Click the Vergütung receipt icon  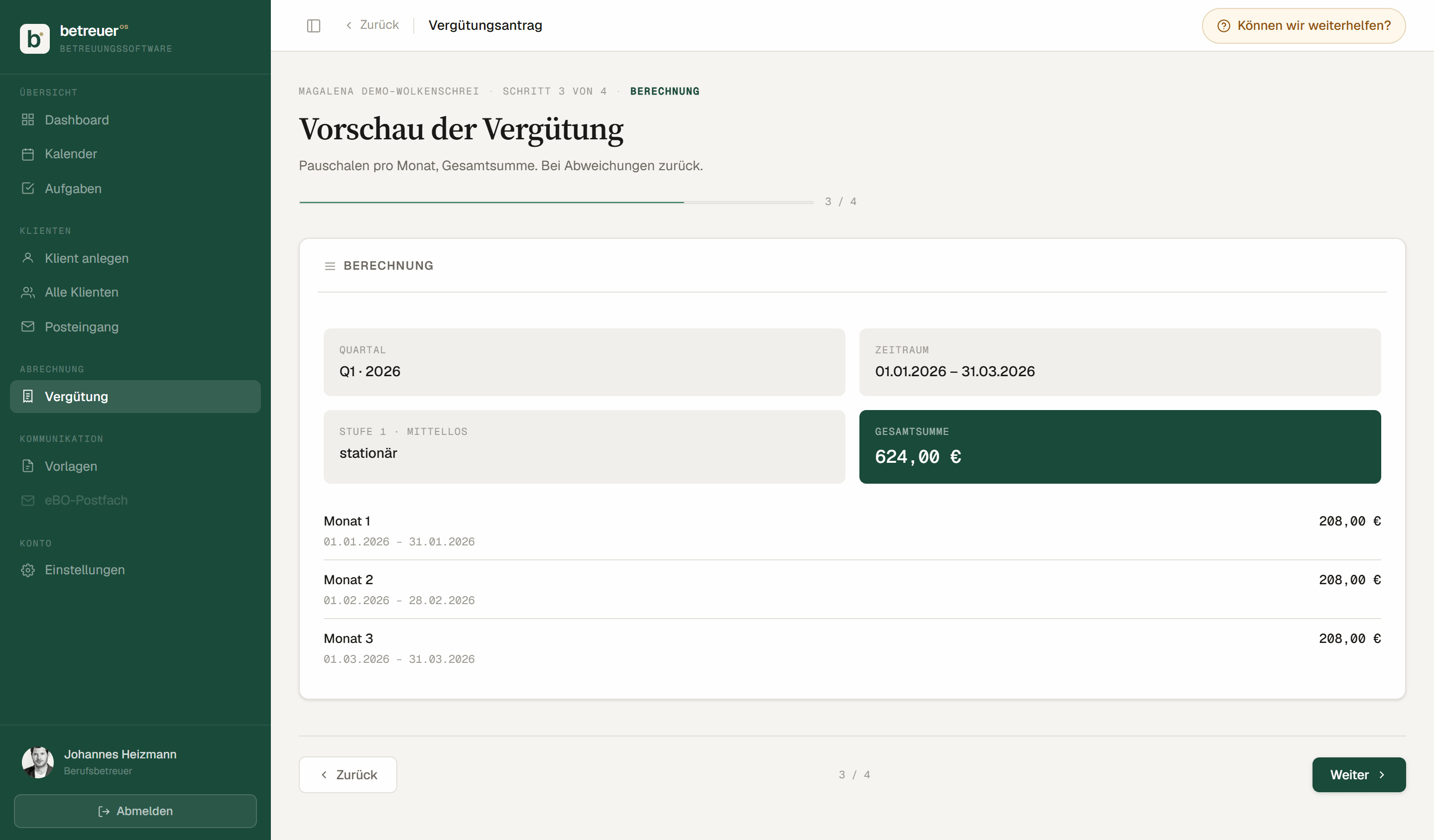pyautogui.click(x=28, y=397)
